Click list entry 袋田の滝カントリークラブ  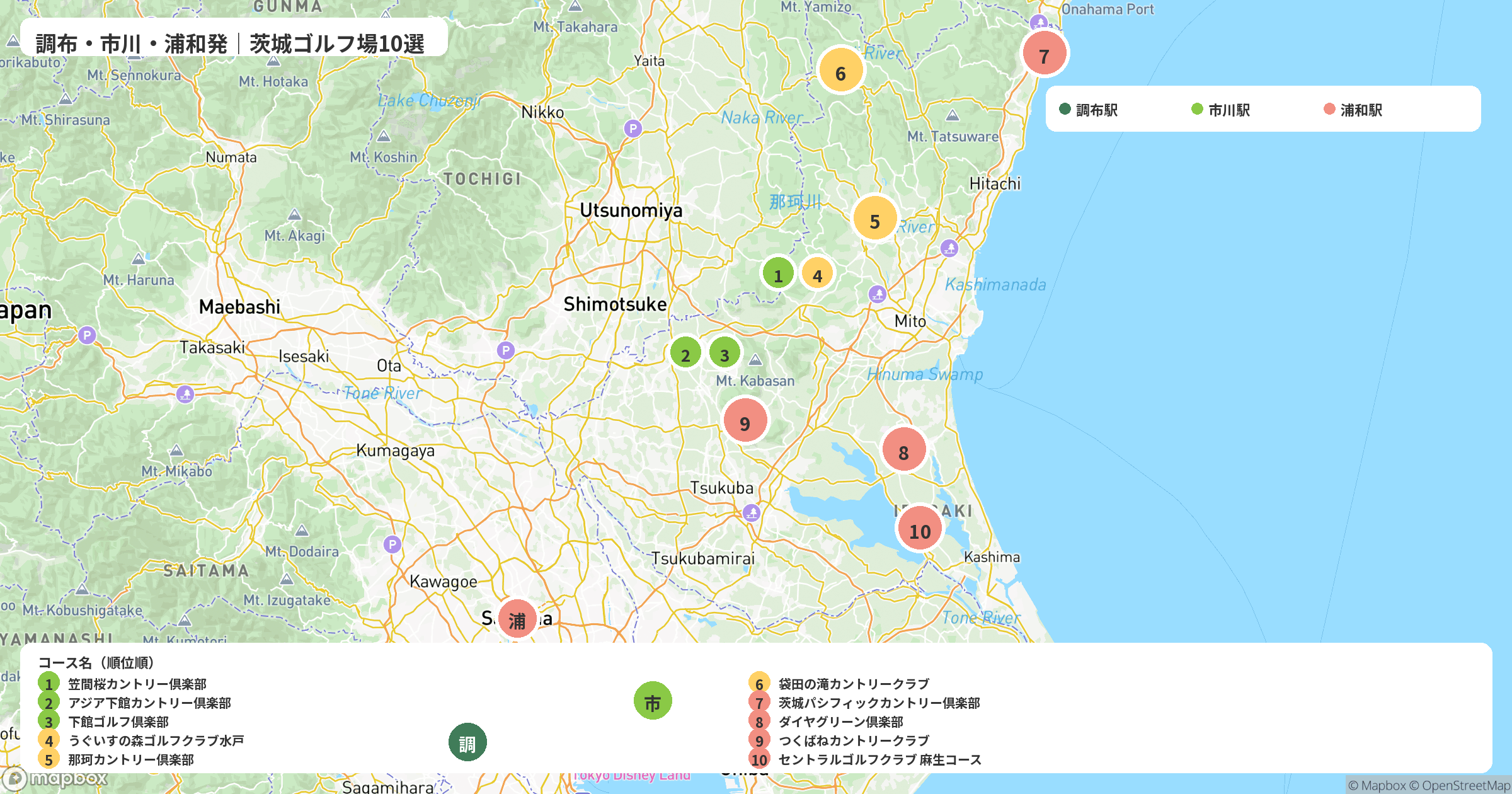click(854, 684)
